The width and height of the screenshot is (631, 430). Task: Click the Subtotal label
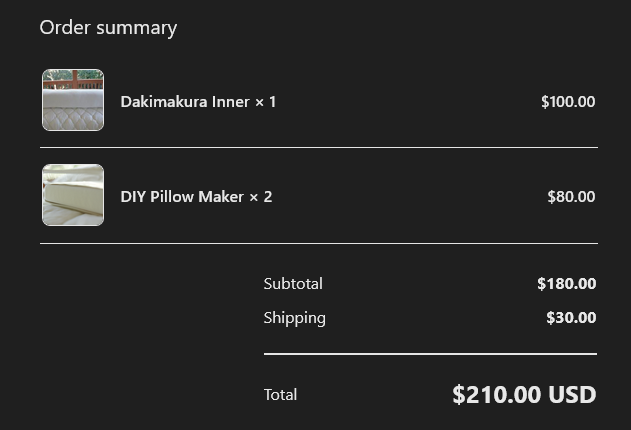(293, 284)
